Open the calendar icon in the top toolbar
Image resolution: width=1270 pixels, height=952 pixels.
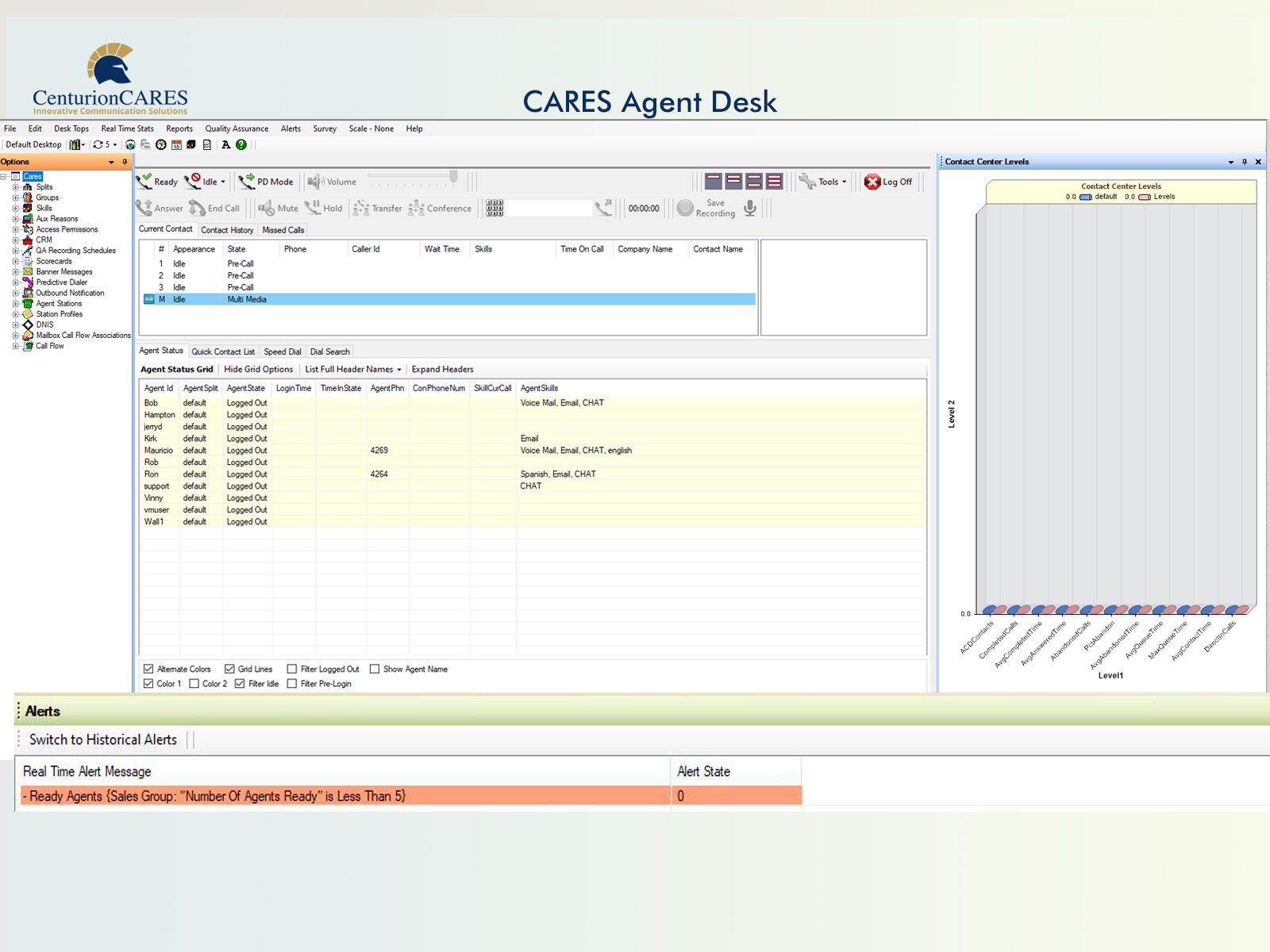(x=177, y=144)
